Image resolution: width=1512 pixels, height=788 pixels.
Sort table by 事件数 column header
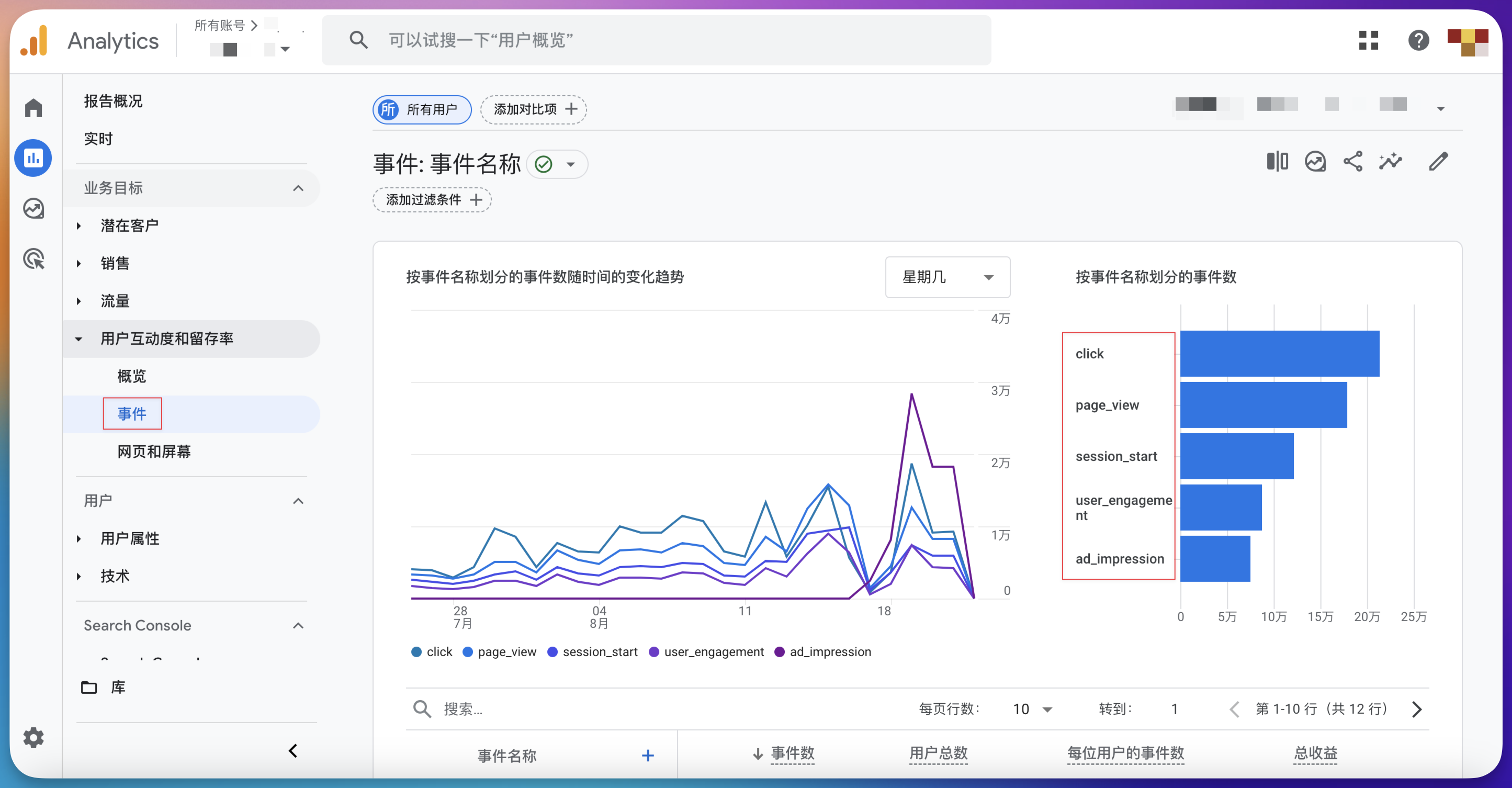[793, 753]
